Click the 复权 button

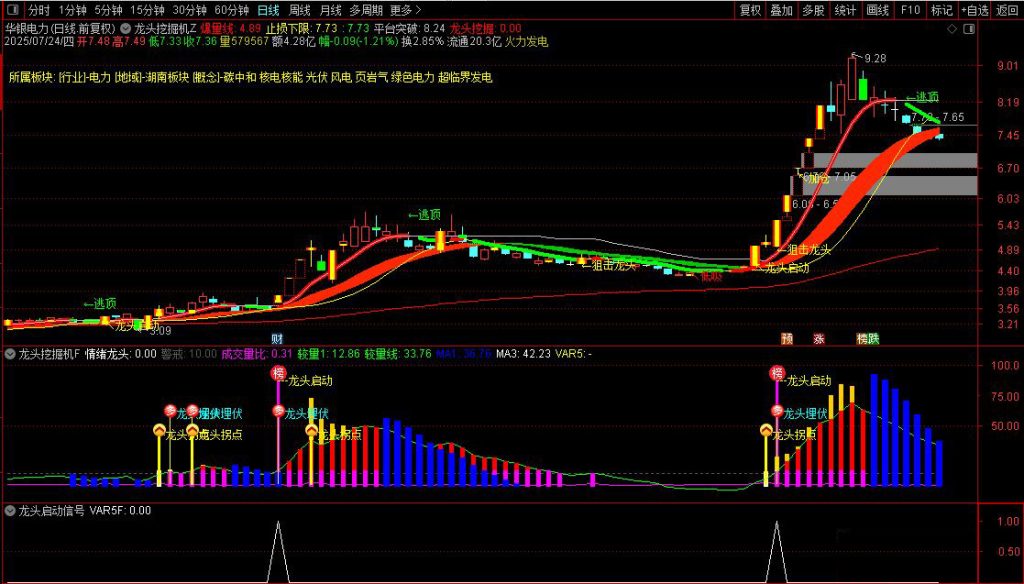click(749, 11)
